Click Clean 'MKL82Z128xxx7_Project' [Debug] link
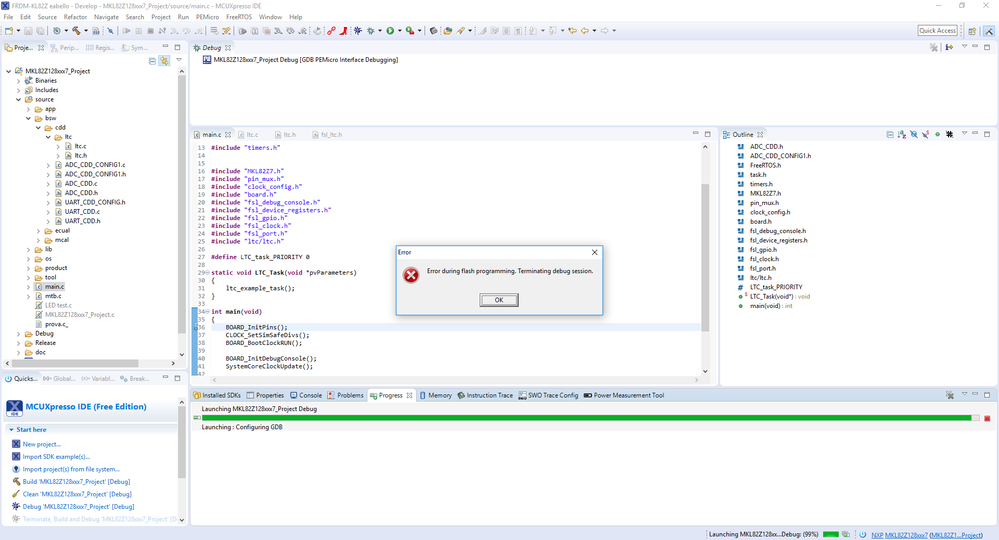The width and height of the screenshot is (999, 540). pos(77,494)
